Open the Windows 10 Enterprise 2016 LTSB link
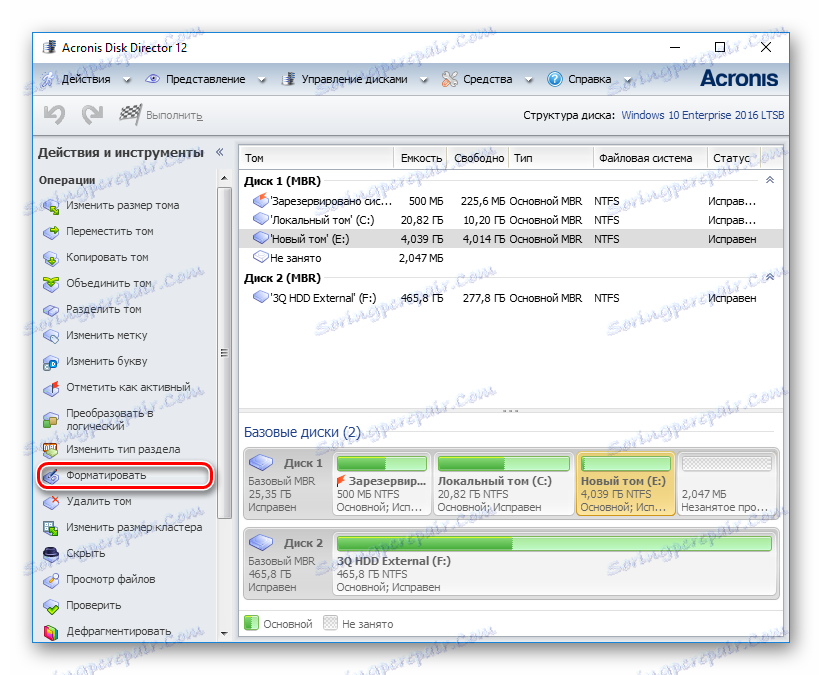This screenshot has height=675, width=822. pyautogui.click(x=702, y=115)
